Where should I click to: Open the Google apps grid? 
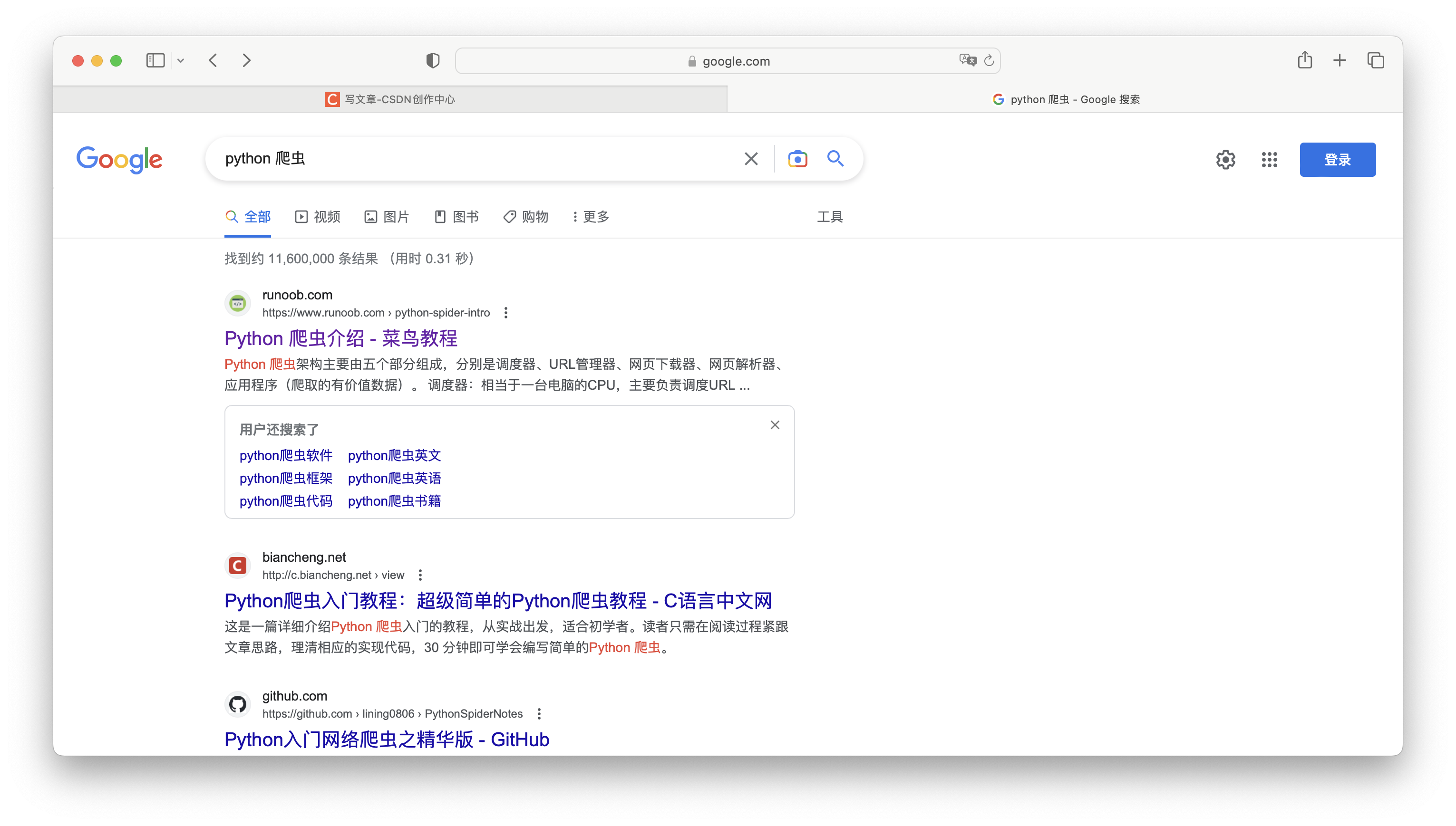(x=1269, y=159)
